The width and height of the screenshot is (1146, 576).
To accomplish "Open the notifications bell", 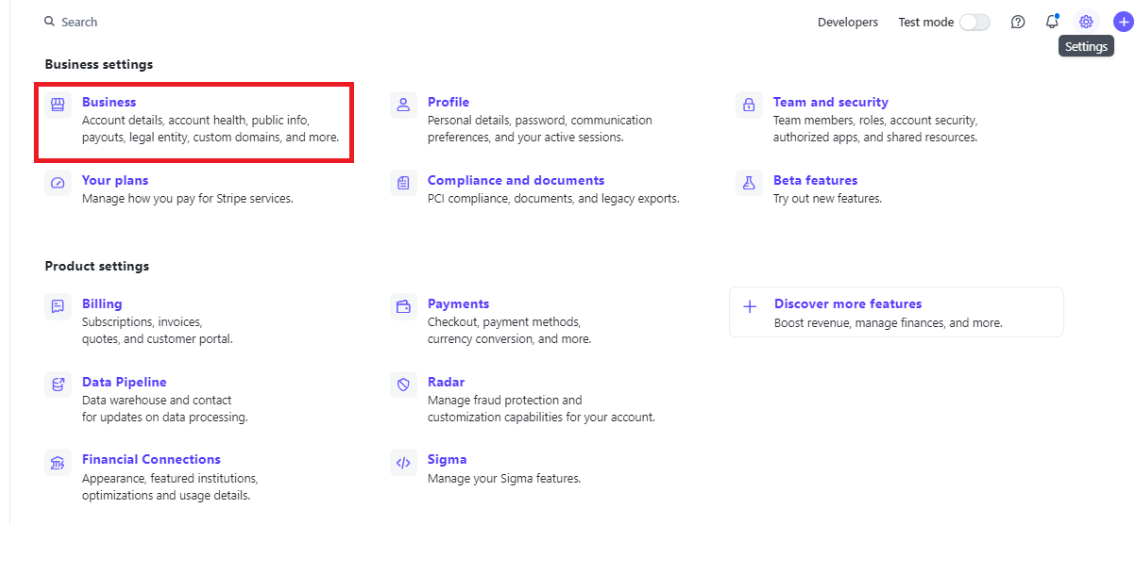I will click(1052, 21).
